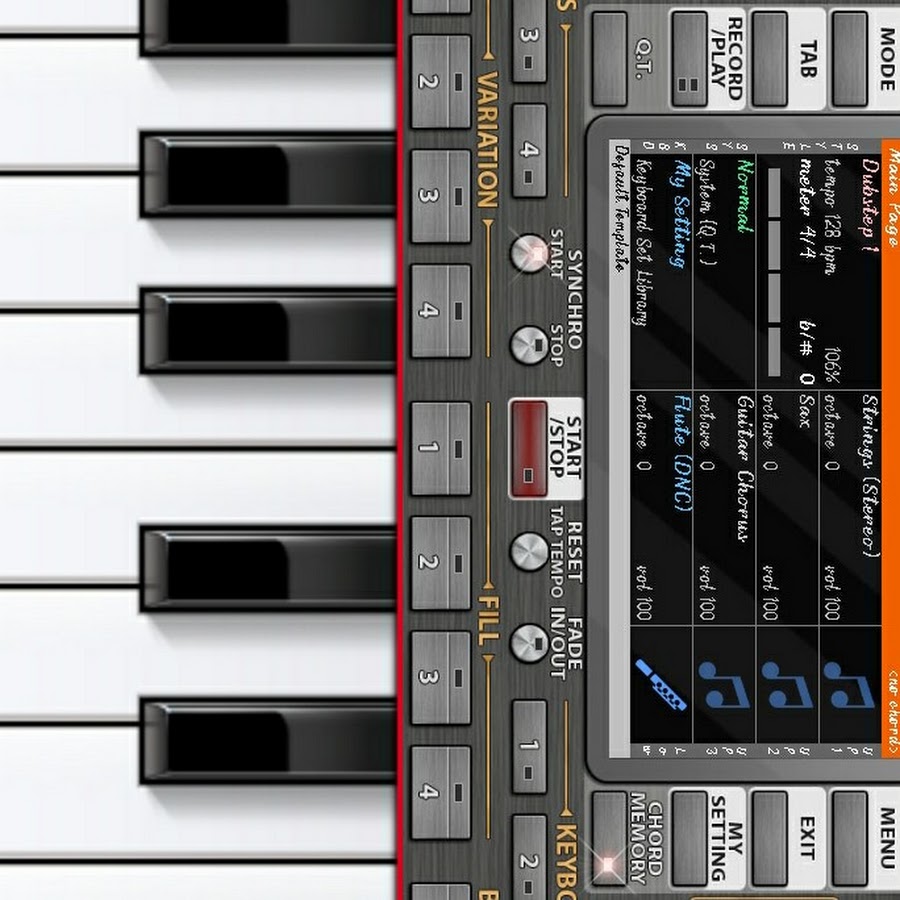Toggle Synchro Start

529,253
